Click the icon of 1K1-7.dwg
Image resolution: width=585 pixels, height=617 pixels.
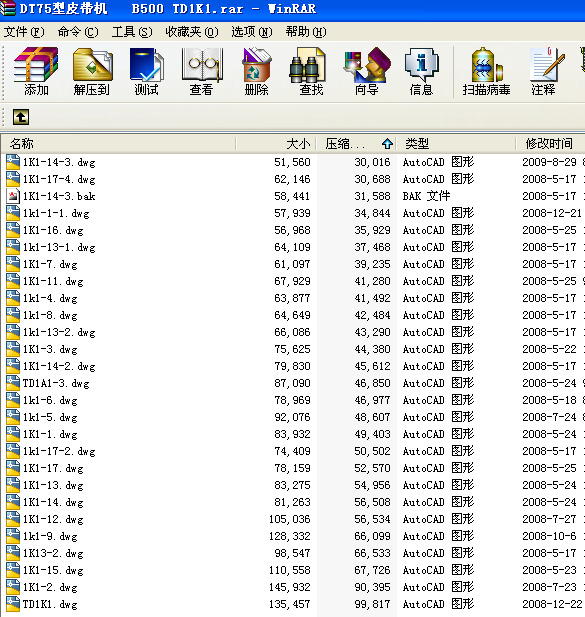(x=13, y=264)
